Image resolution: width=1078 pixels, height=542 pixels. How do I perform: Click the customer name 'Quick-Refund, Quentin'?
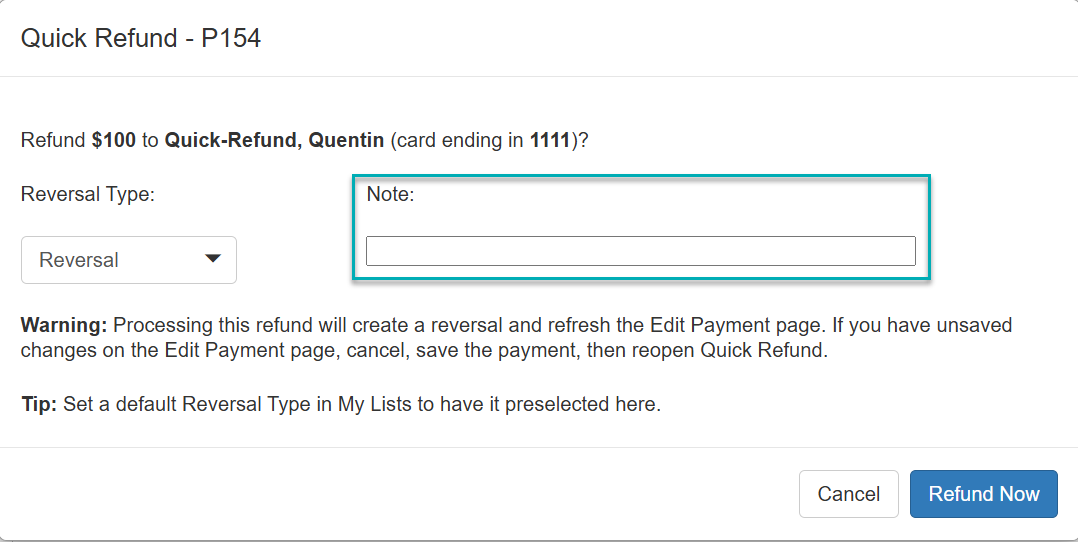[274, 140]
